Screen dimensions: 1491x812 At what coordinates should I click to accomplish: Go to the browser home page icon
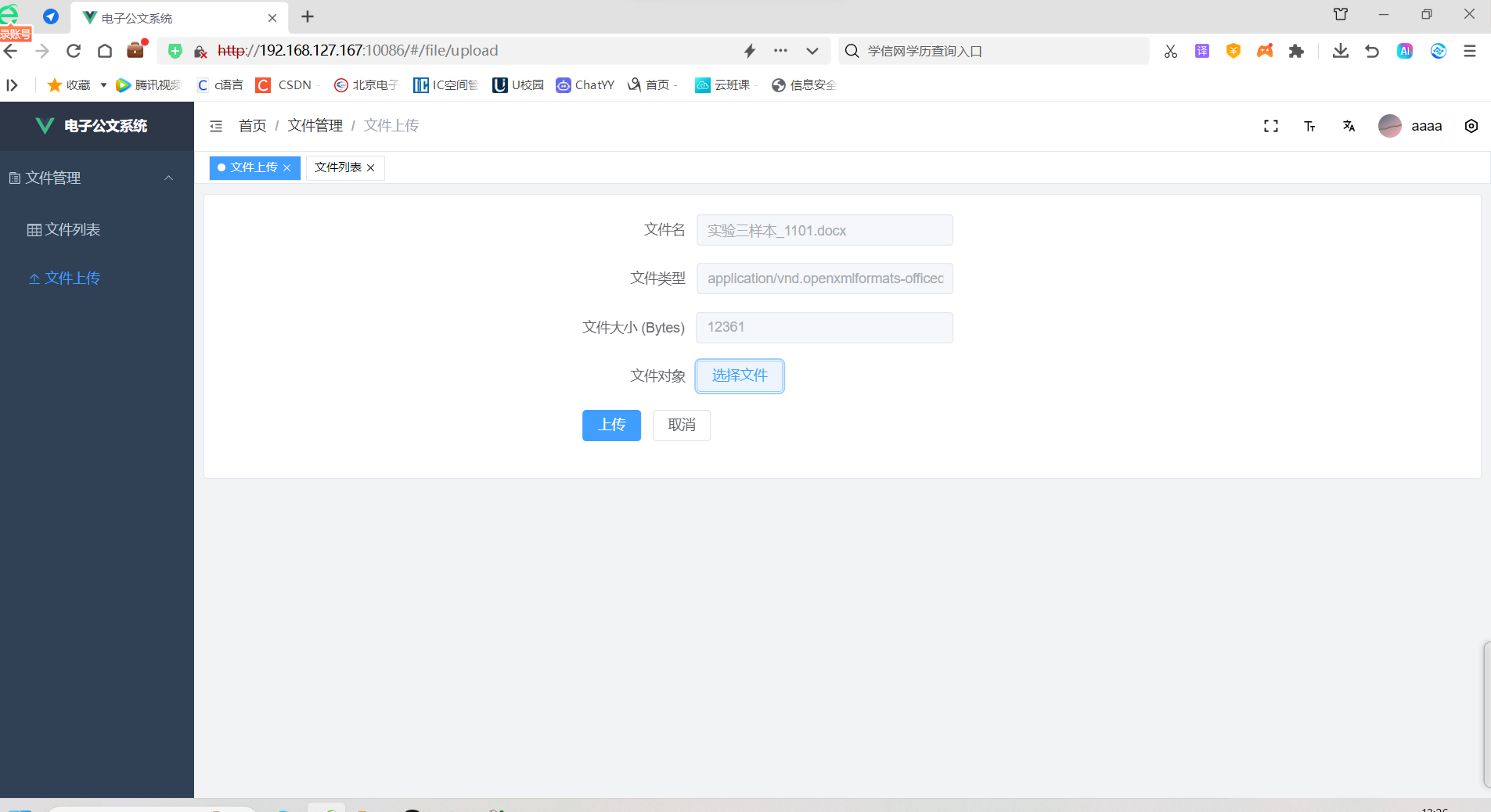[105, 51]
